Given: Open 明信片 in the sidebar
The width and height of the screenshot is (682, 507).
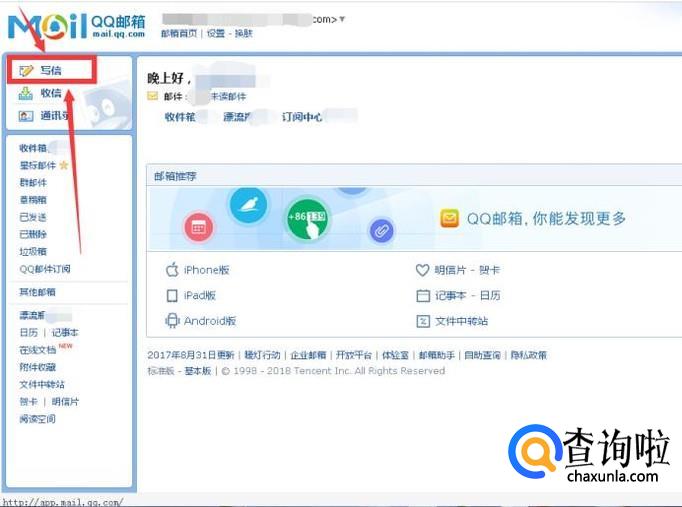Looking at the screenshot, I should click(x=65, y=402).
